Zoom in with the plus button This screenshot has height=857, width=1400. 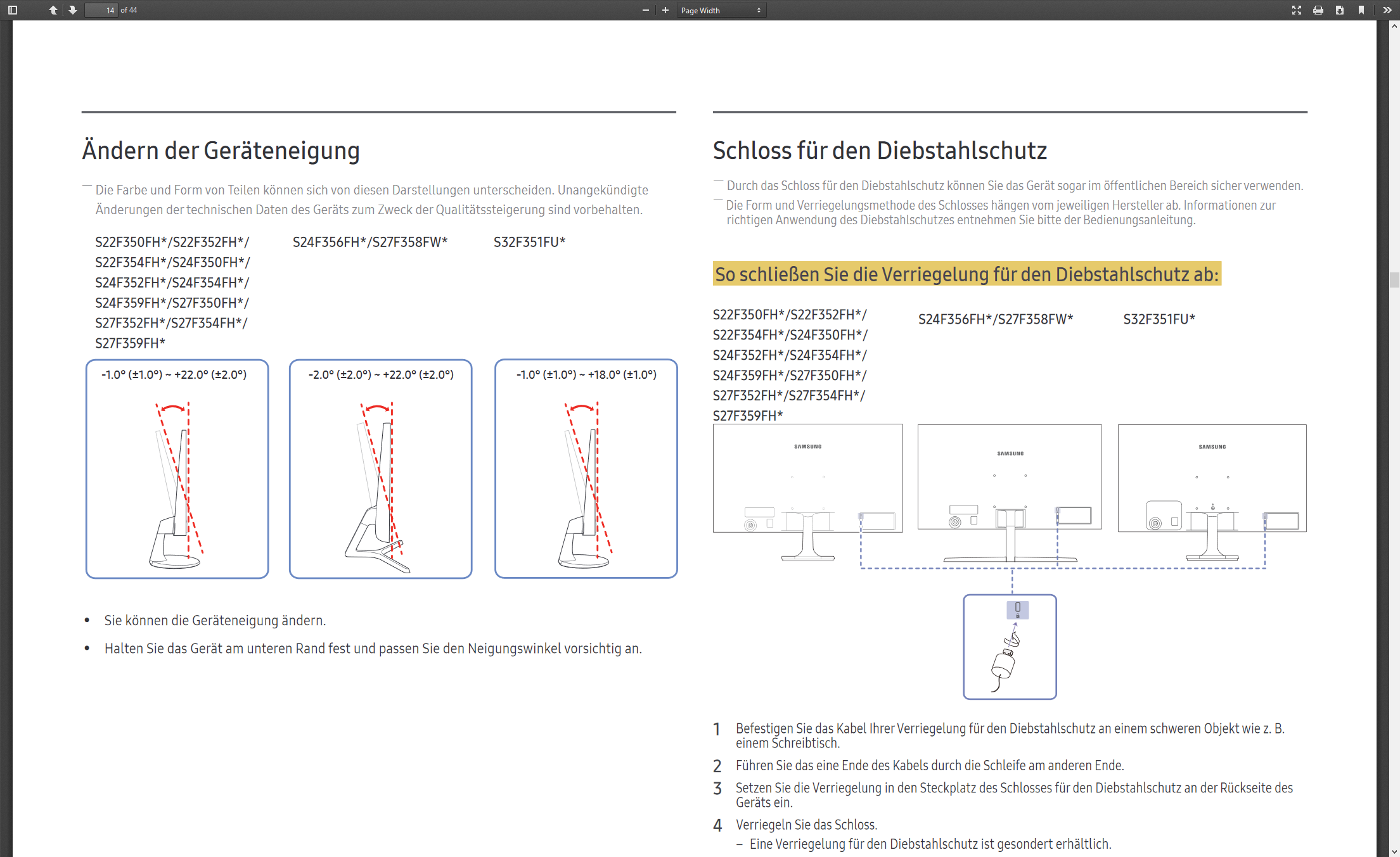point(665,10)
